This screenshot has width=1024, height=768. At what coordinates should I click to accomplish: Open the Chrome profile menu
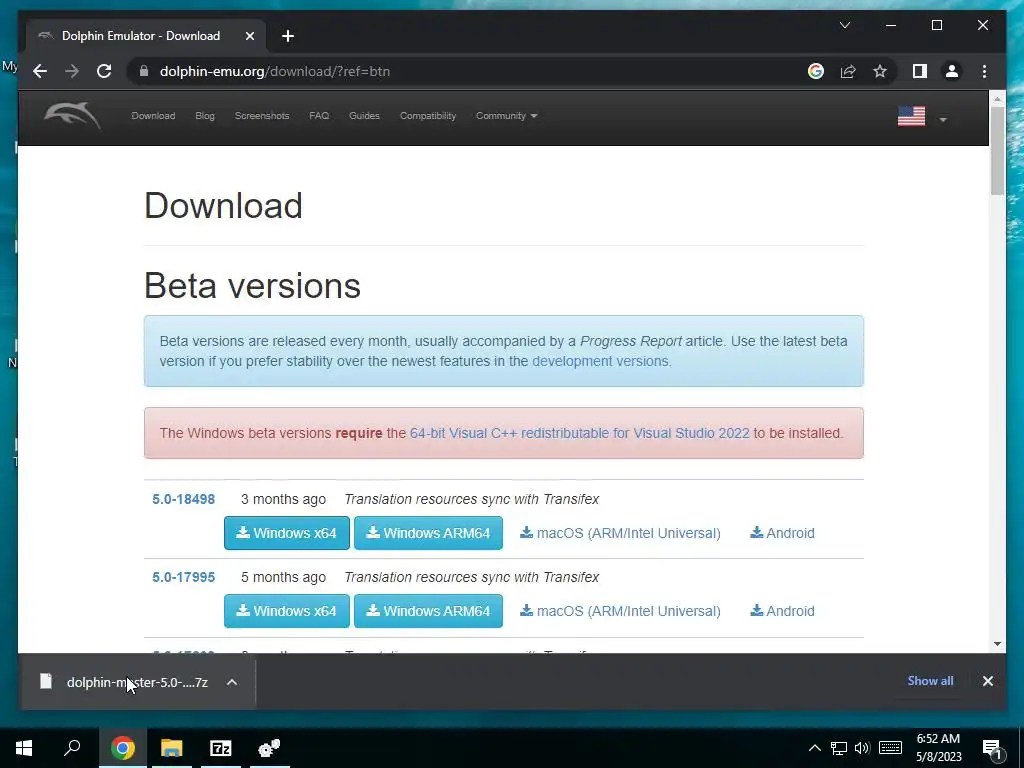click(952, 71)
